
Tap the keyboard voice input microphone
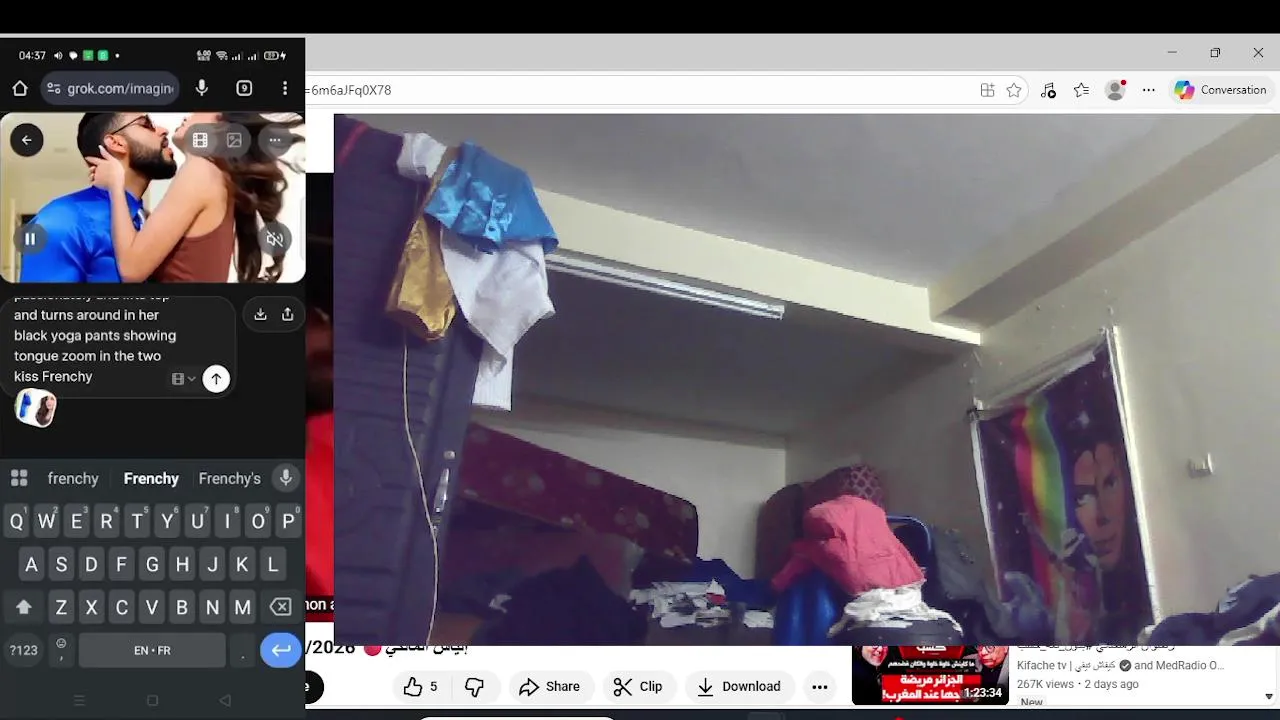pyautogui.click(x=286, y=478)
